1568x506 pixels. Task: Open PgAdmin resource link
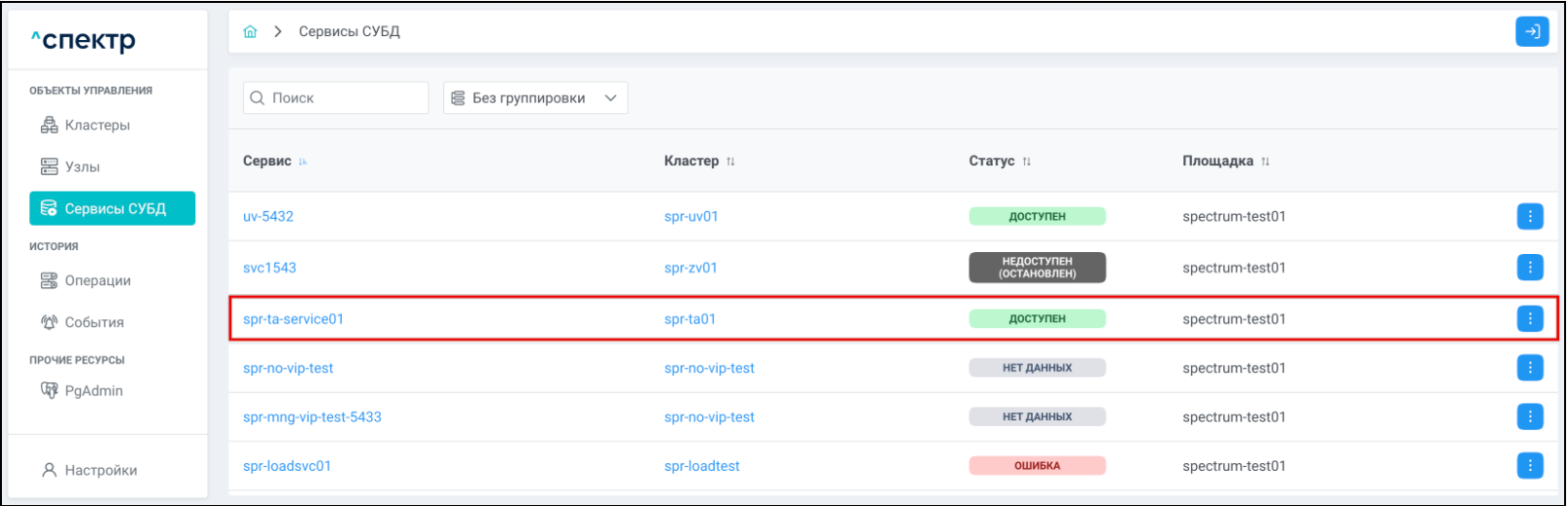(x=93, y=391)
